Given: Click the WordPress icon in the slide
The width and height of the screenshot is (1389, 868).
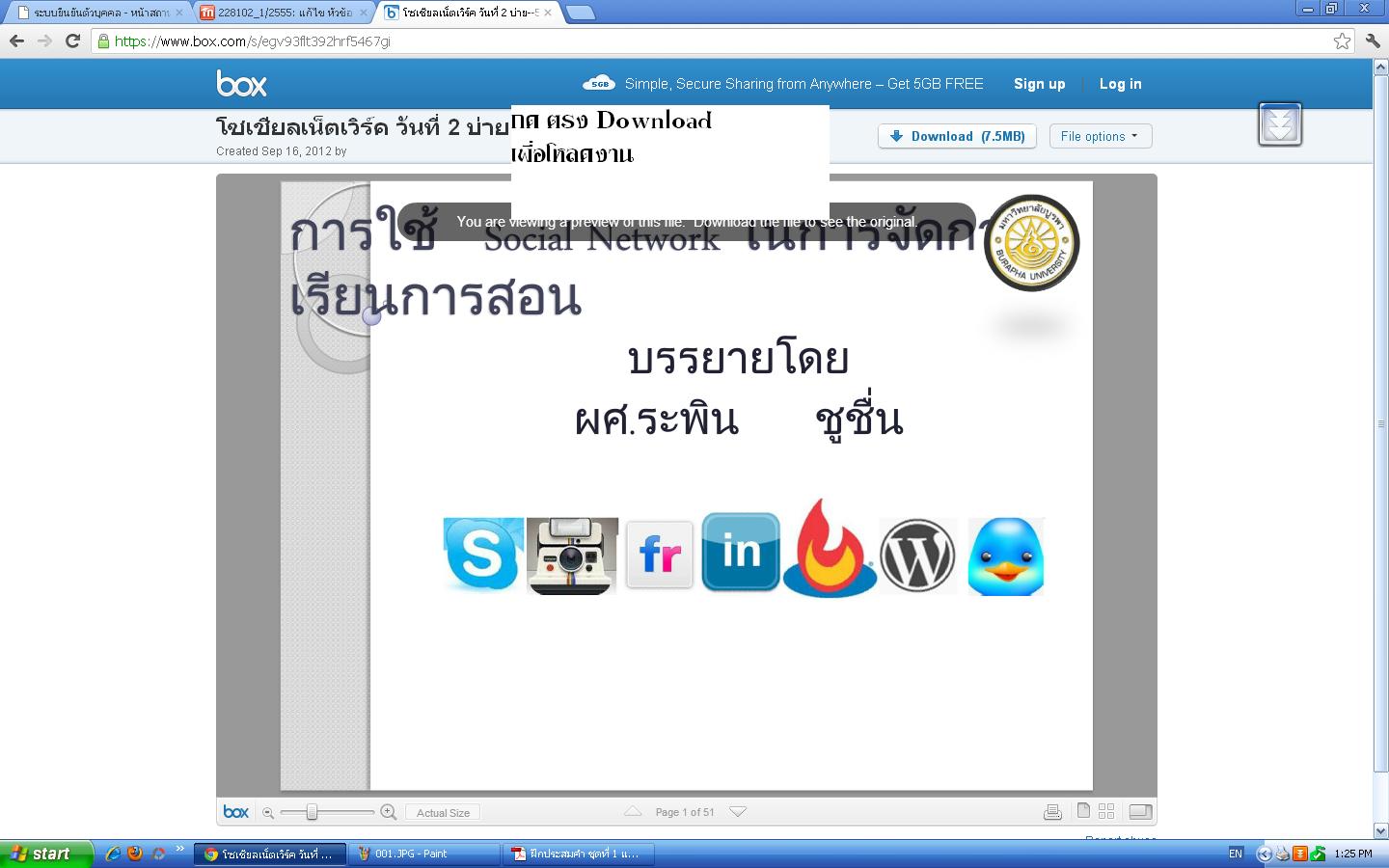Looking at the screenshot, I should [x=917, y=556].
